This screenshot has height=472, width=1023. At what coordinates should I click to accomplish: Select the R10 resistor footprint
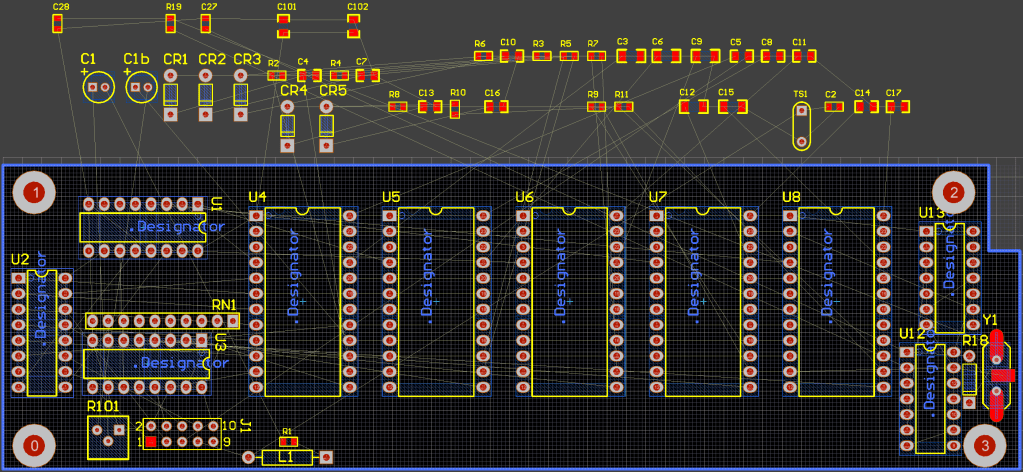click(455, 106)
